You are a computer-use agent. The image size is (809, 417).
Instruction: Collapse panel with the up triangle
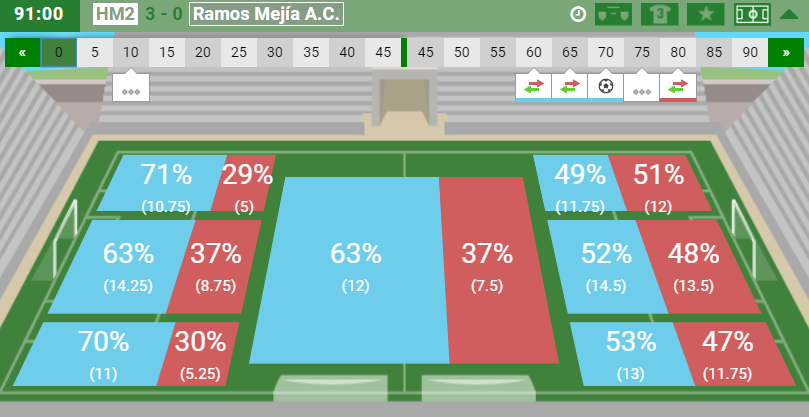(x=789, y=14)
